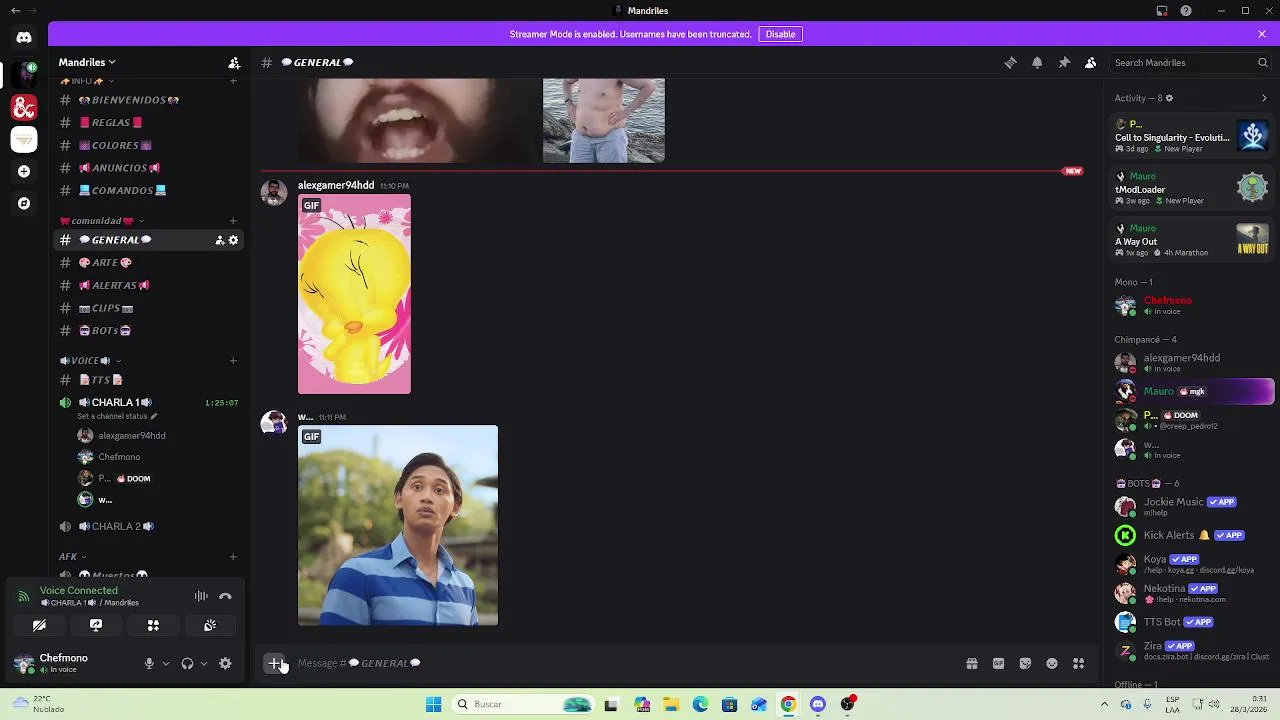Image resolution: width=1280 pixels, height=720 pixels.
Task: Add a server with the plus icon
Action: [24, 171]
